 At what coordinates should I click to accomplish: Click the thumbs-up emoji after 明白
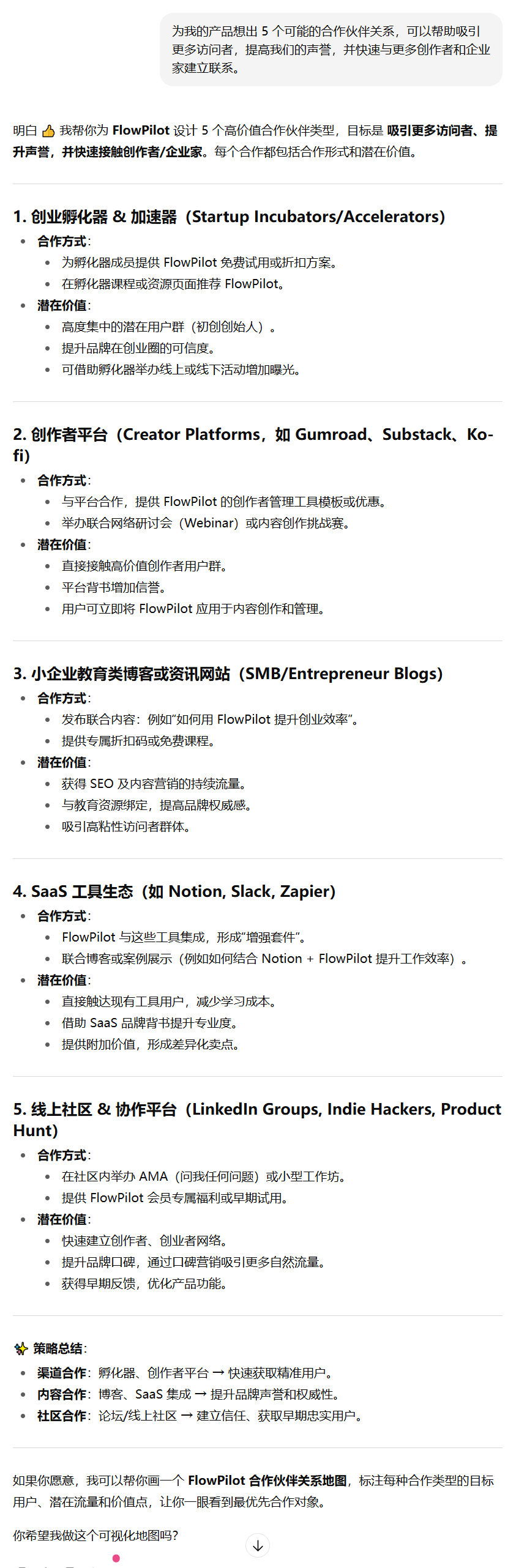click(48, 131)
